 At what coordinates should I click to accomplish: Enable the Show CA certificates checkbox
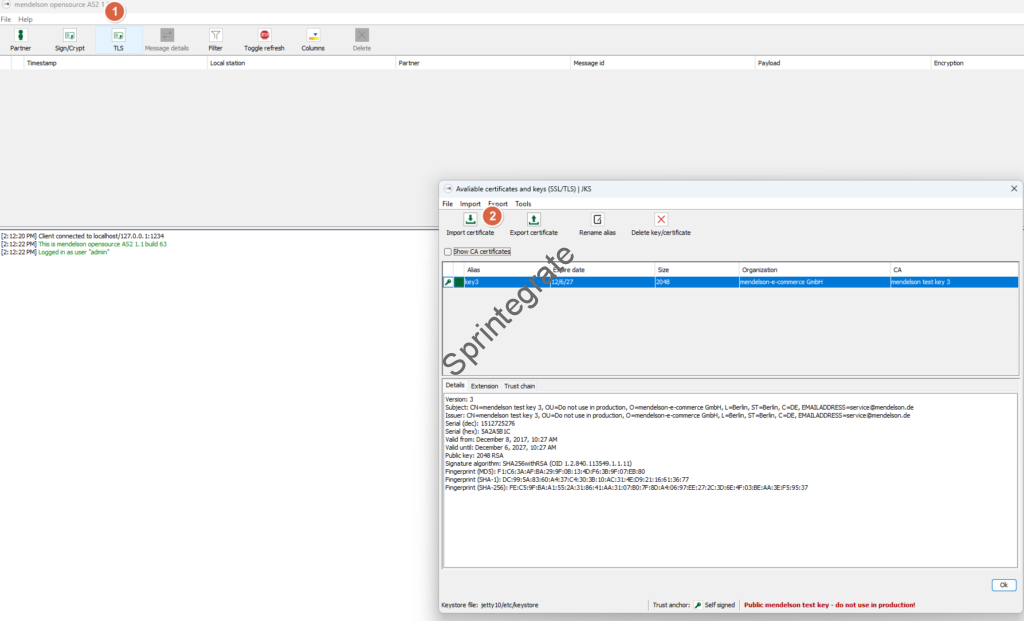448,252
